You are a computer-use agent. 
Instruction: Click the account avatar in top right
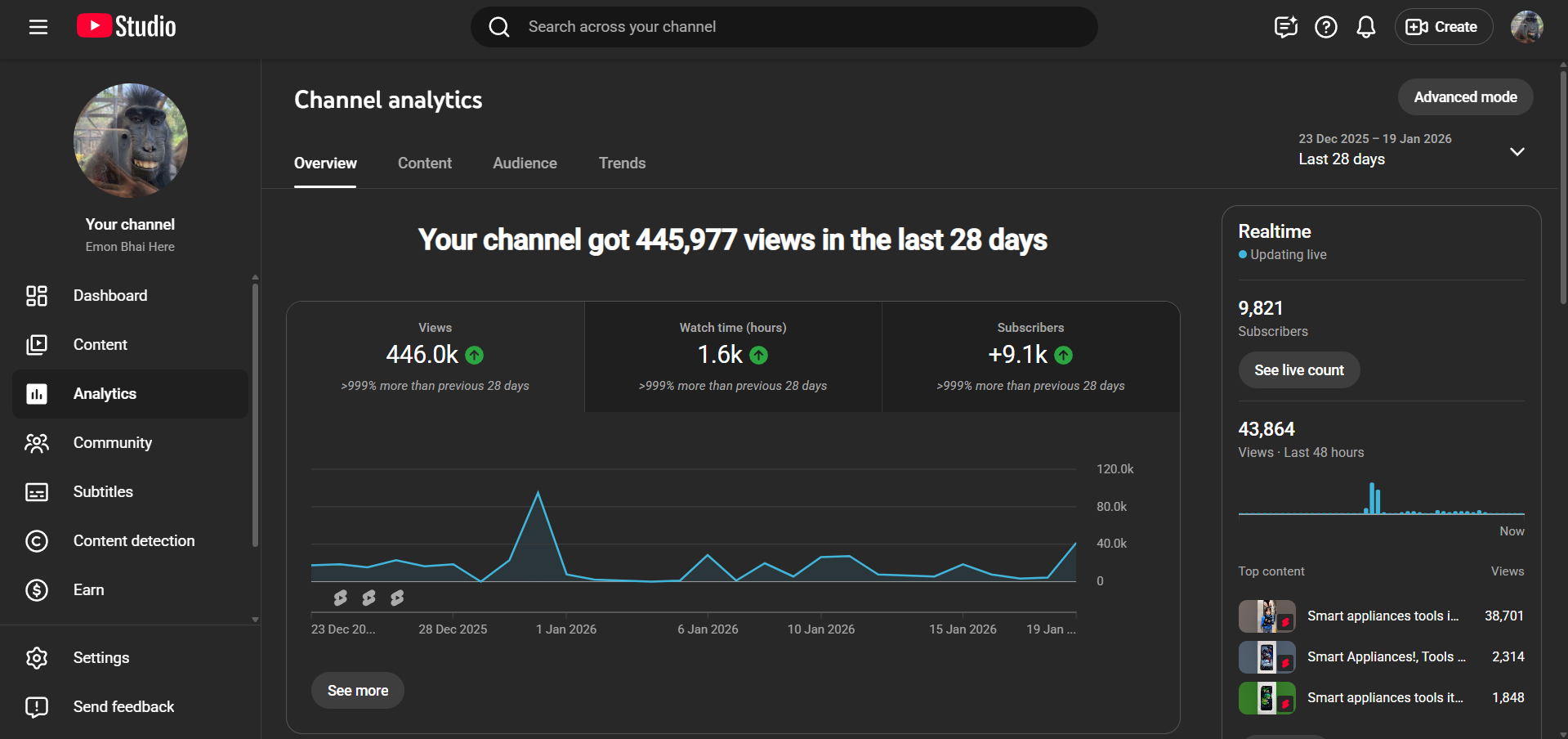[1526, 27]
